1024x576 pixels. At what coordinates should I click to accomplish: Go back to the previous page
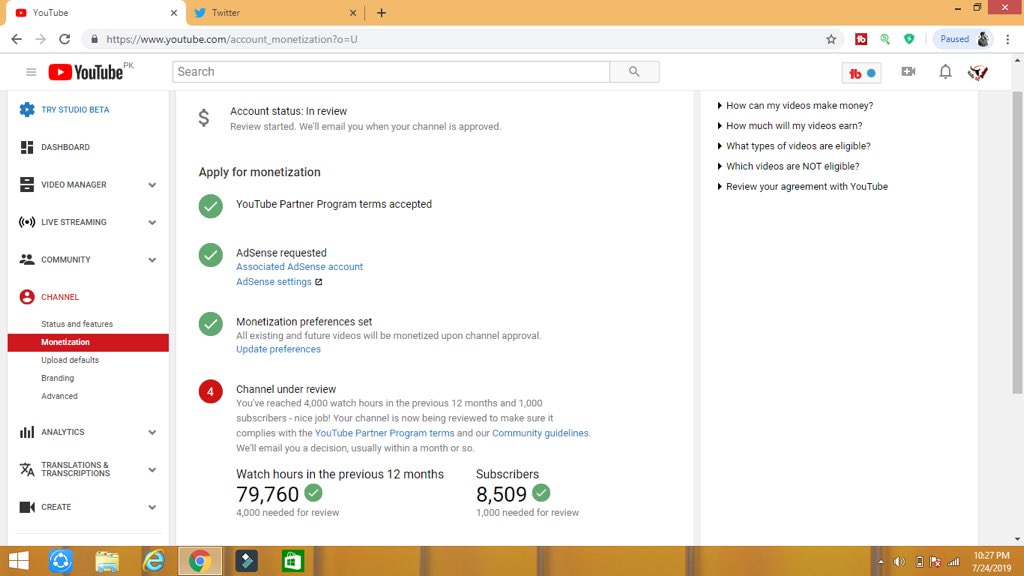(16, 39)
